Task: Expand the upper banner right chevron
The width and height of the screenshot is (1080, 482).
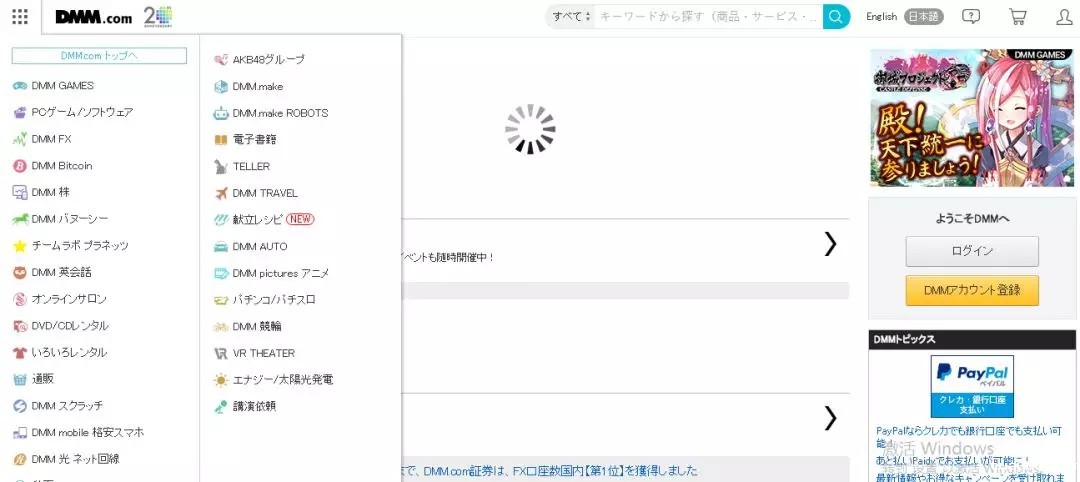Action: (829, 244)
